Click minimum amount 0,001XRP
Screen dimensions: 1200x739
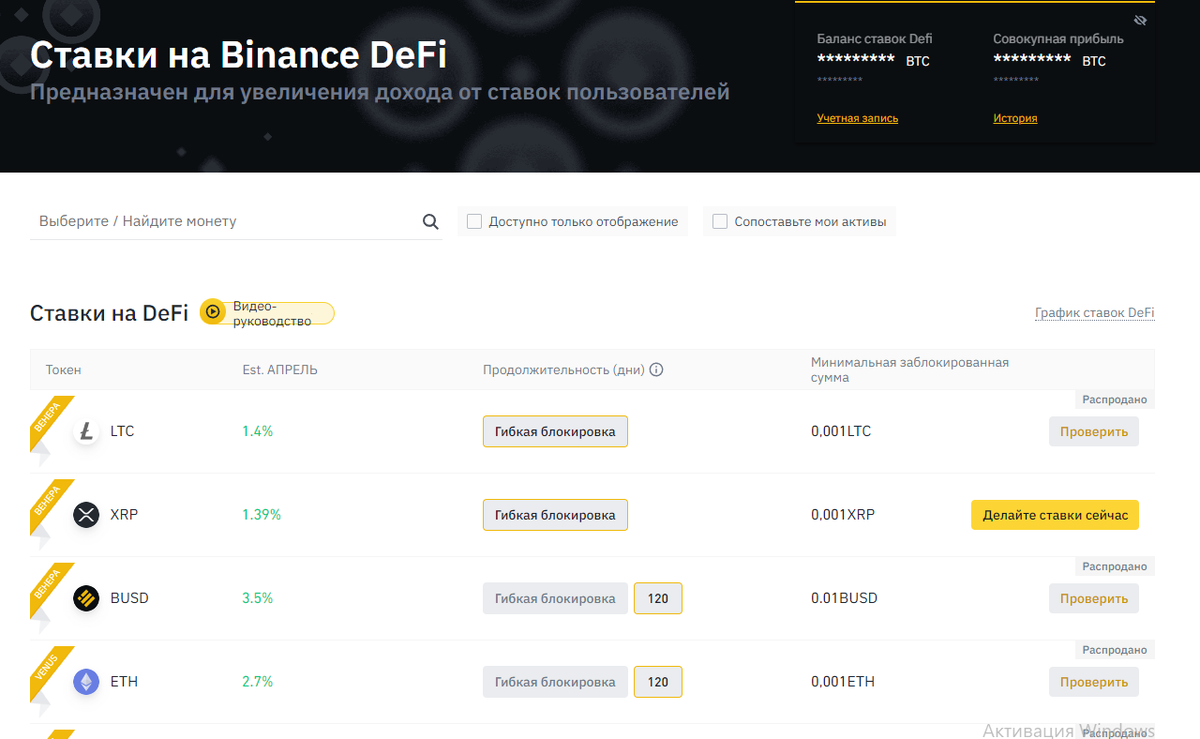click(x=843, y=515)
